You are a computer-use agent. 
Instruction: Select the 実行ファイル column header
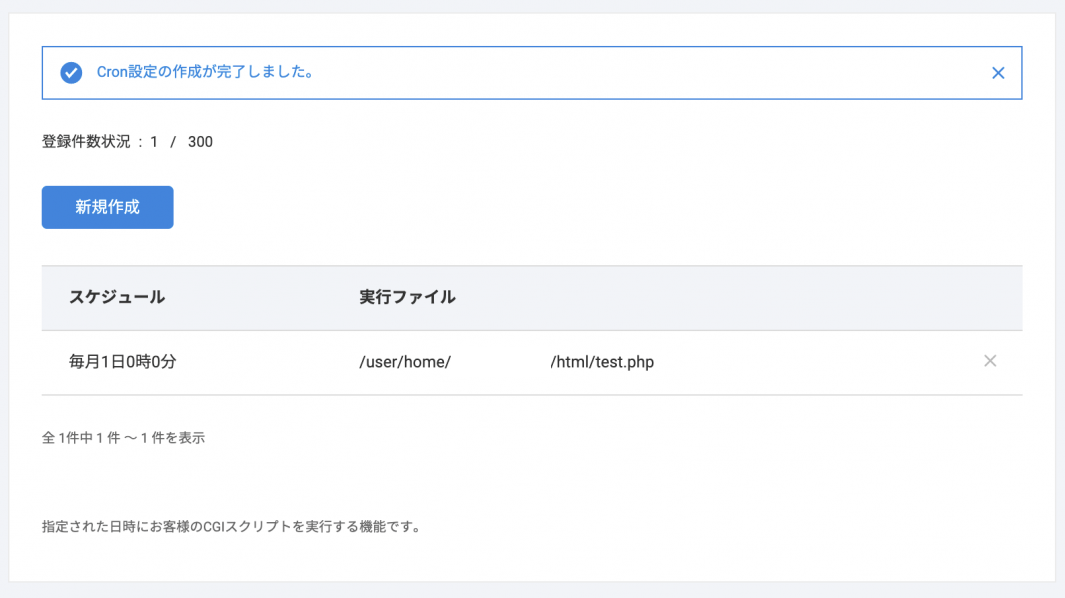pos(407,297)
